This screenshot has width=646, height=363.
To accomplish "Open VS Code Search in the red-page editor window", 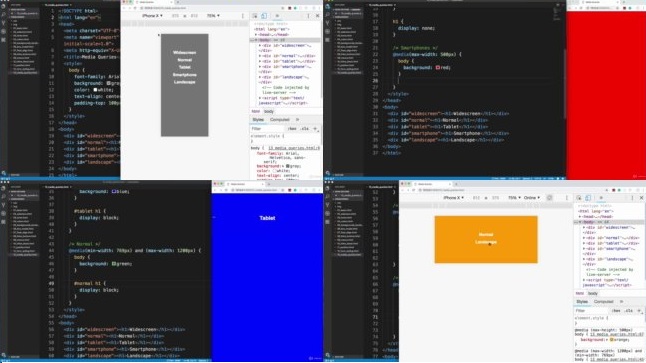I will [327, 14].
